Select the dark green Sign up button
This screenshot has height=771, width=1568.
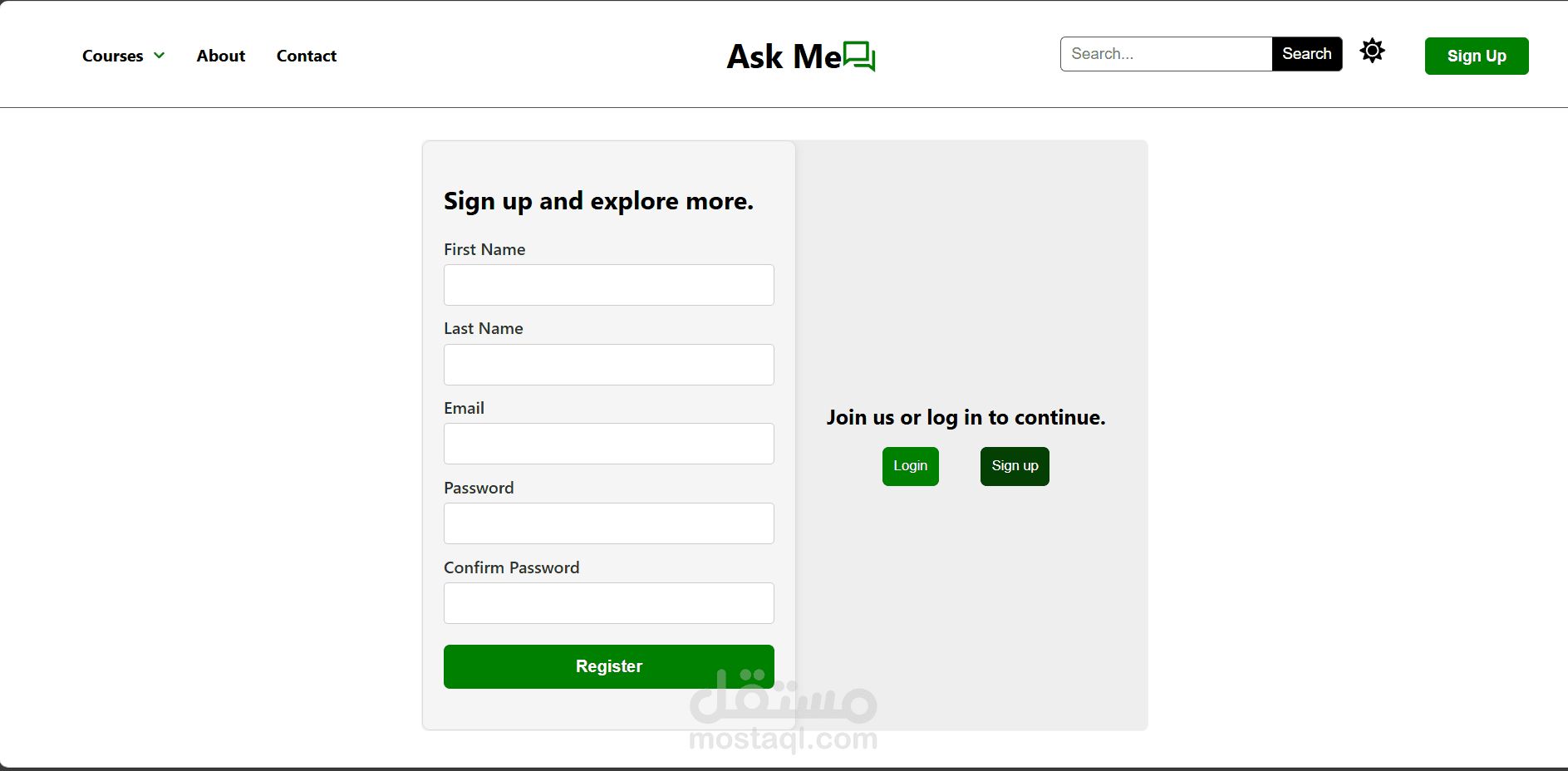pyautogui.click(x=1014, y=466)
